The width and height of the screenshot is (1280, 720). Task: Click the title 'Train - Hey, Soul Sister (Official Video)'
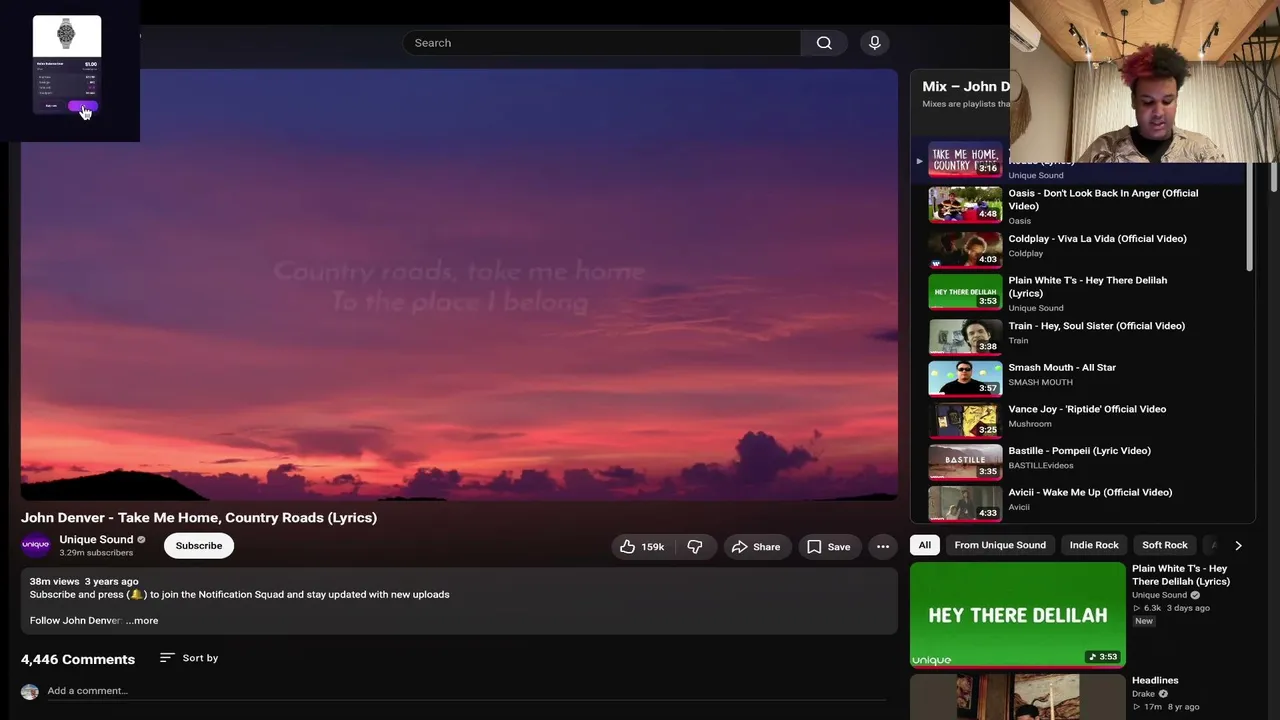pyautogui.click(x=1096, y=326)
